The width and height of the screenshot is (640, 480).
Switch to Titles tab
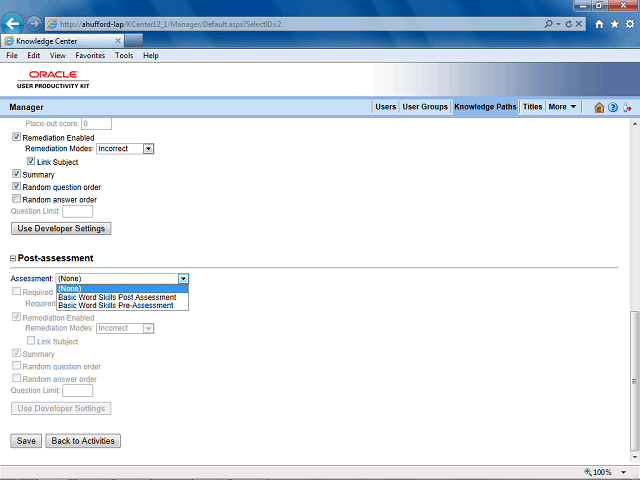(x=533, y=107)
